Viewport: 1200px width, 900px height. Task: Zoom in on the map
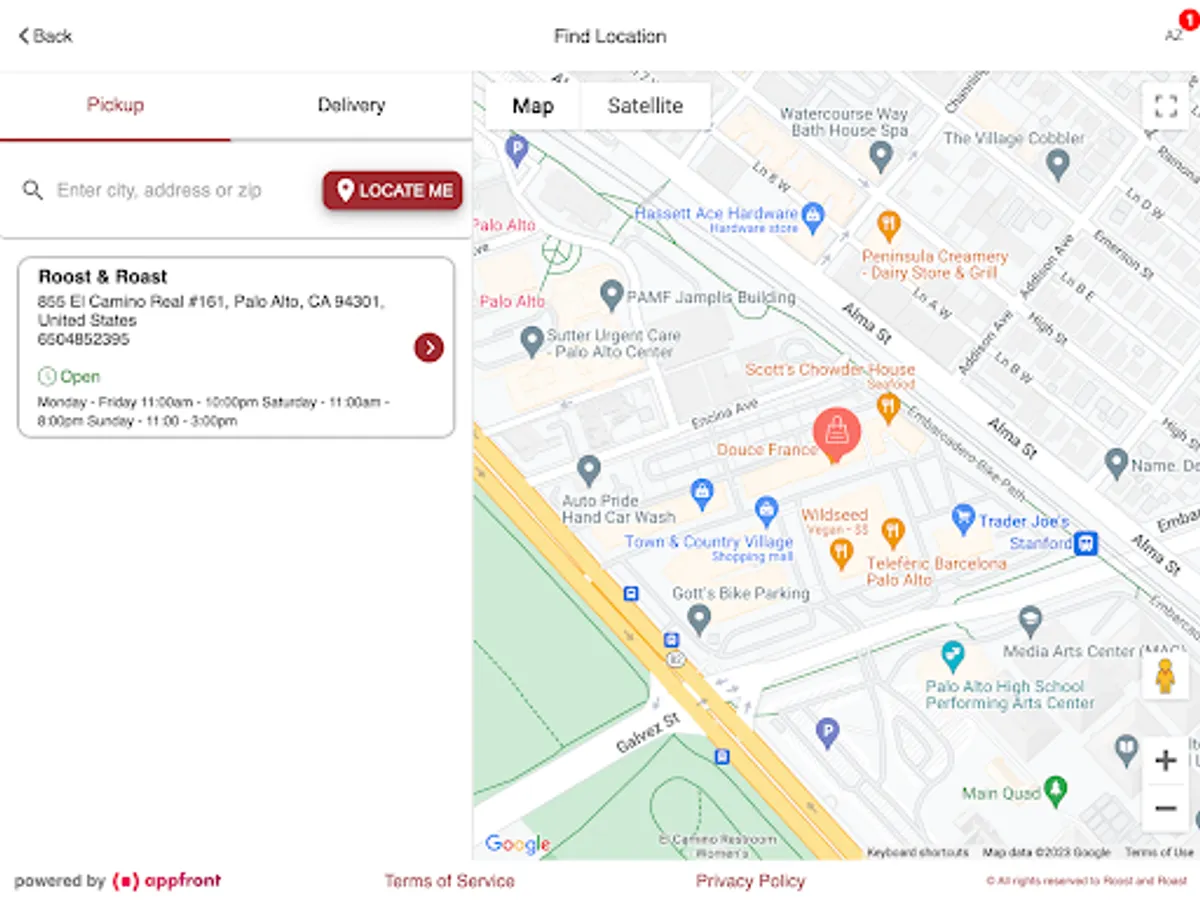coord(1165,760)
